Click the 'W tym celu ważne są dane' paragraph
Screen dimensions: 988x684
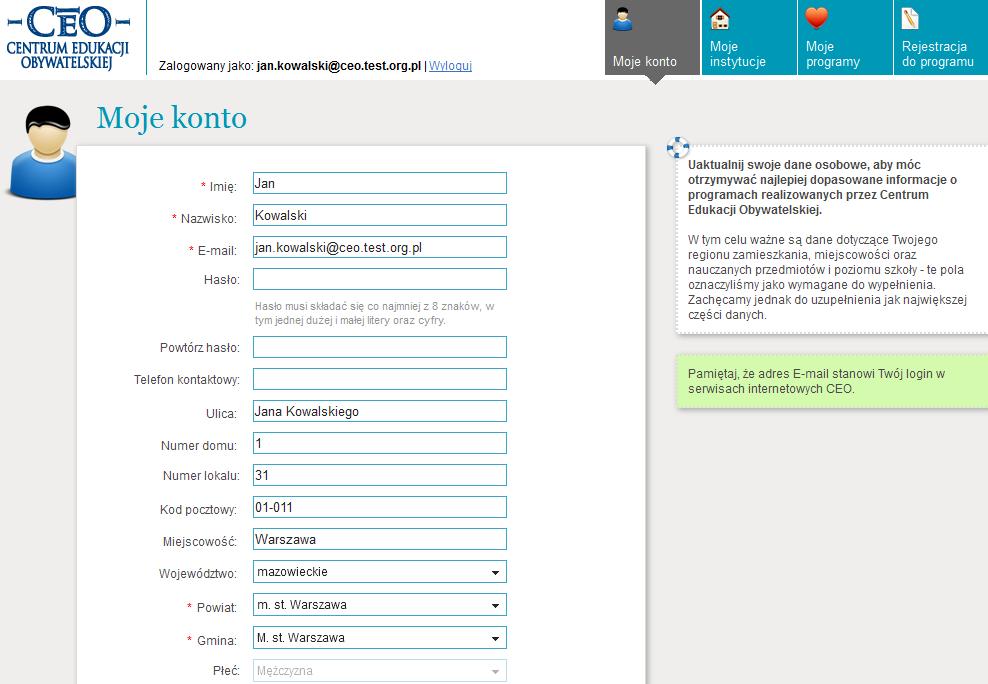[x=827, y=277]
